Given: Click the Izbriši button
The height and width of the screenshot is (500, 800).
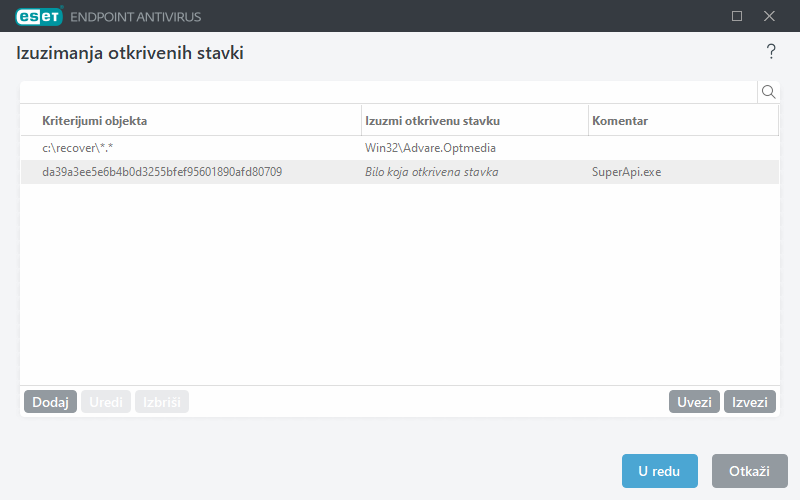Looking at the screenshot, I should point(161,402).
